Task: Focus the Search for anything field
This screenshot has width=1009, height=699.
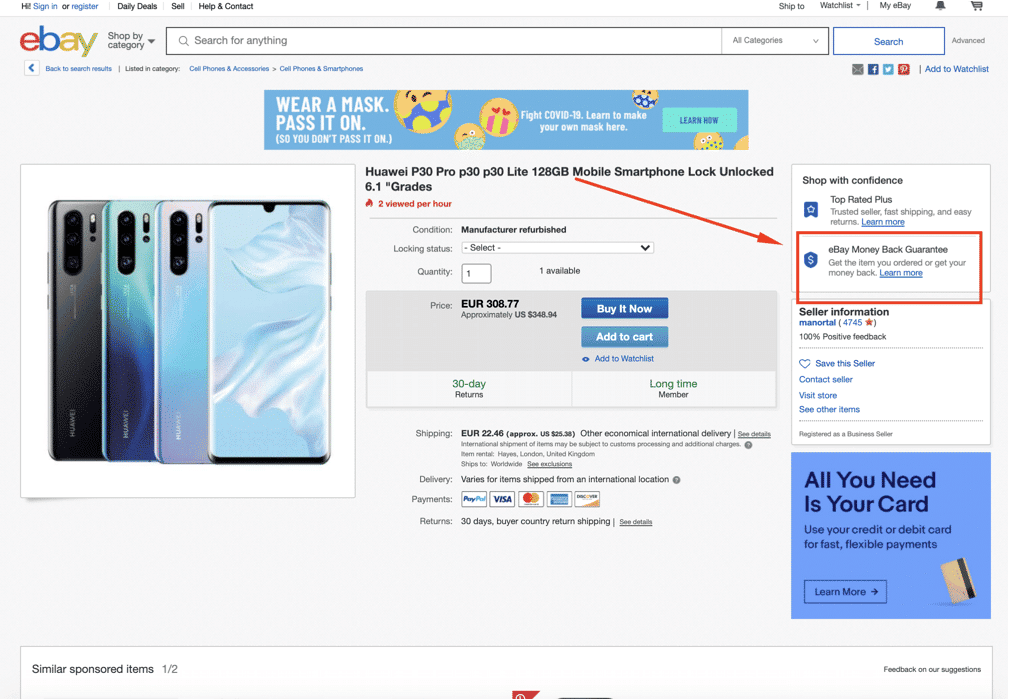Action: tap(444, 41)
